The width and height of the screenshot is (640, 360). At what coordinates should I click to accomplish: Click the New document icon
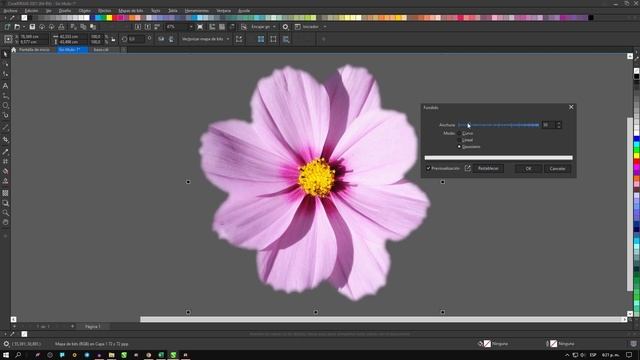click(x=7, y=27)
